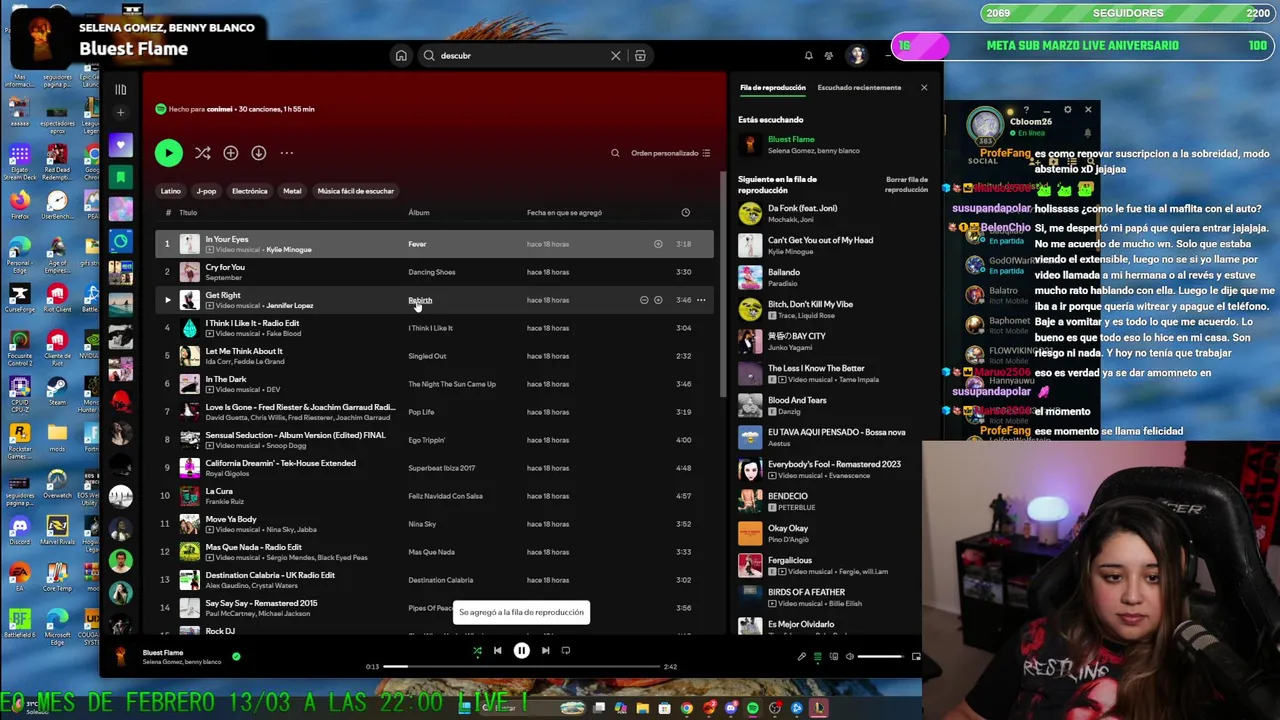
Task: Click the plus icon to create a playlist
Action: (120, 113)
